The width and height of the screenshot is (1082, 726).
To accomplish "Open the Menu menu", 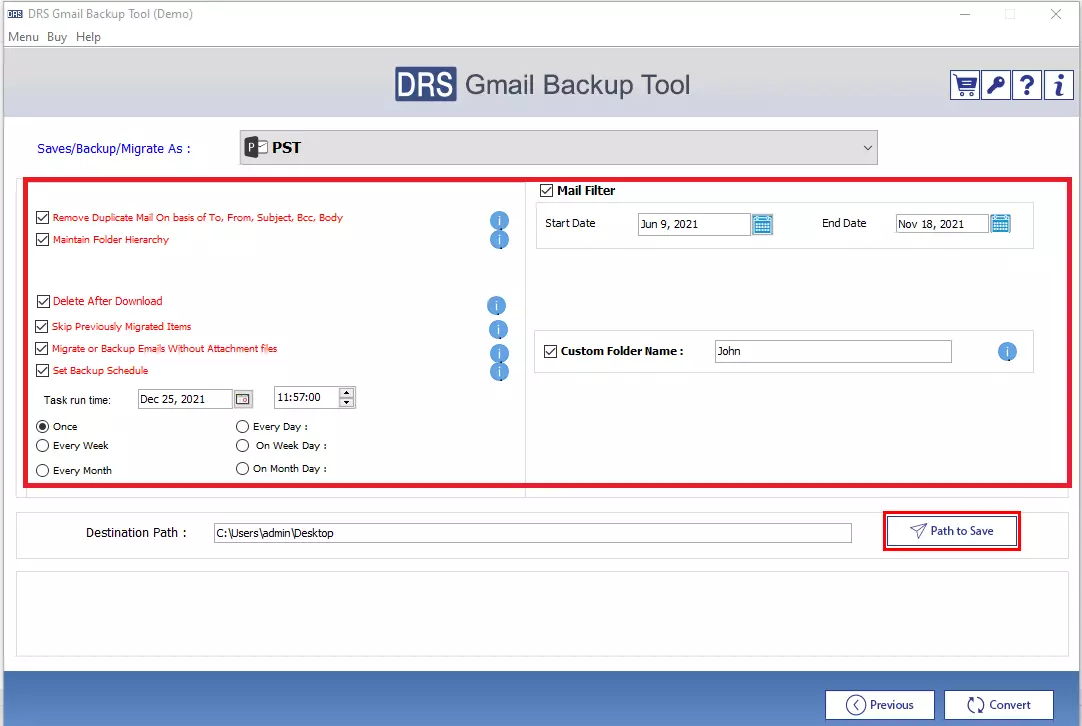I will tap(23, 37).
